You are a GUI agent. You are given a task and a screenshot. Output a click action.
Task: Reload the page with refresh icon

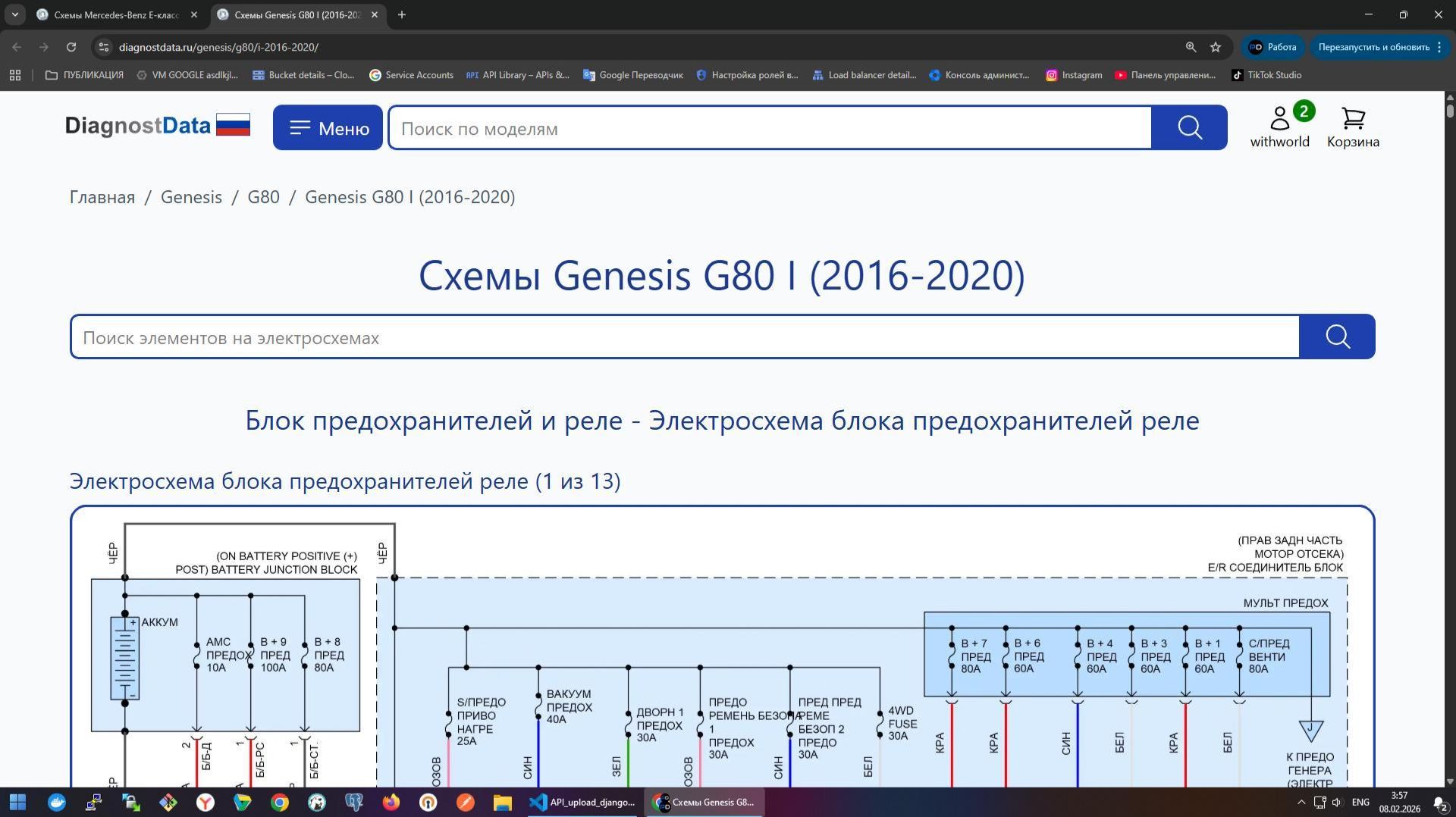(x=71, y=47)
